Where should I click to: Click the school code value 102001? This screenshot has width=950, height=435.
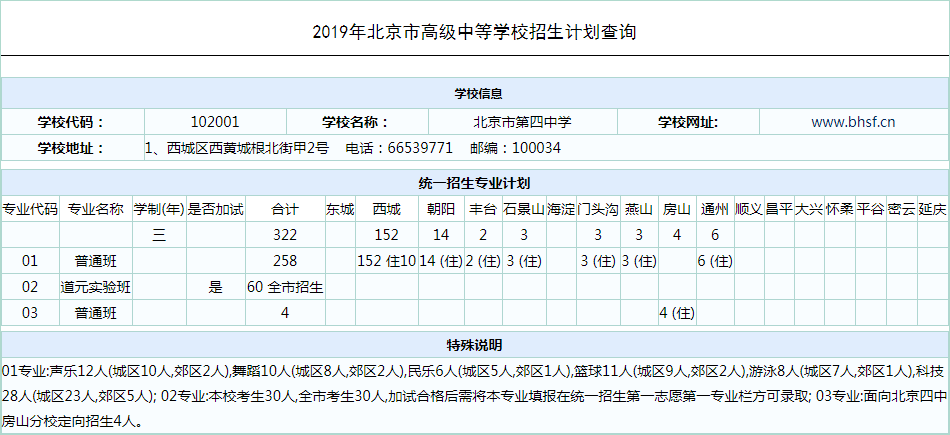(215, 122)
